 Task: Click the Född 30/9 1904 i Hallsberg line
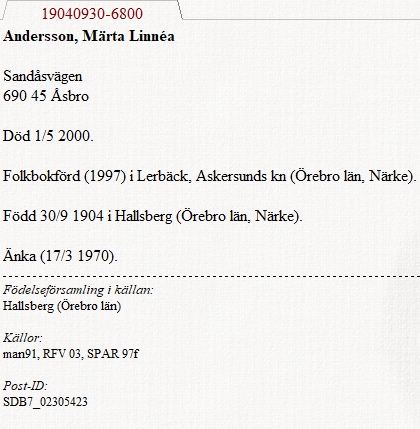pos(153,216)
